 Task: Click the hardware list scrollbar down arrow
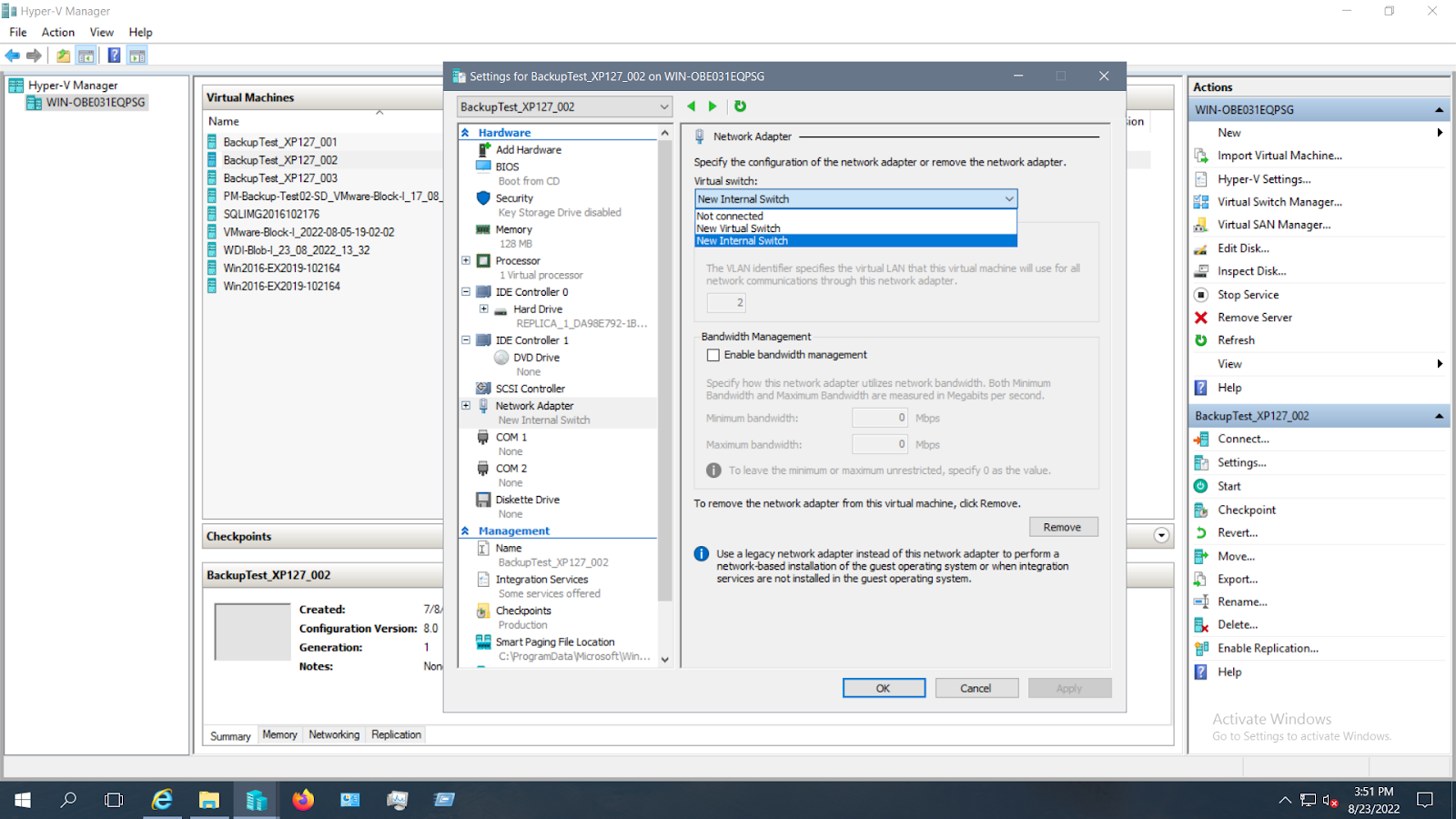pos(664,660)
